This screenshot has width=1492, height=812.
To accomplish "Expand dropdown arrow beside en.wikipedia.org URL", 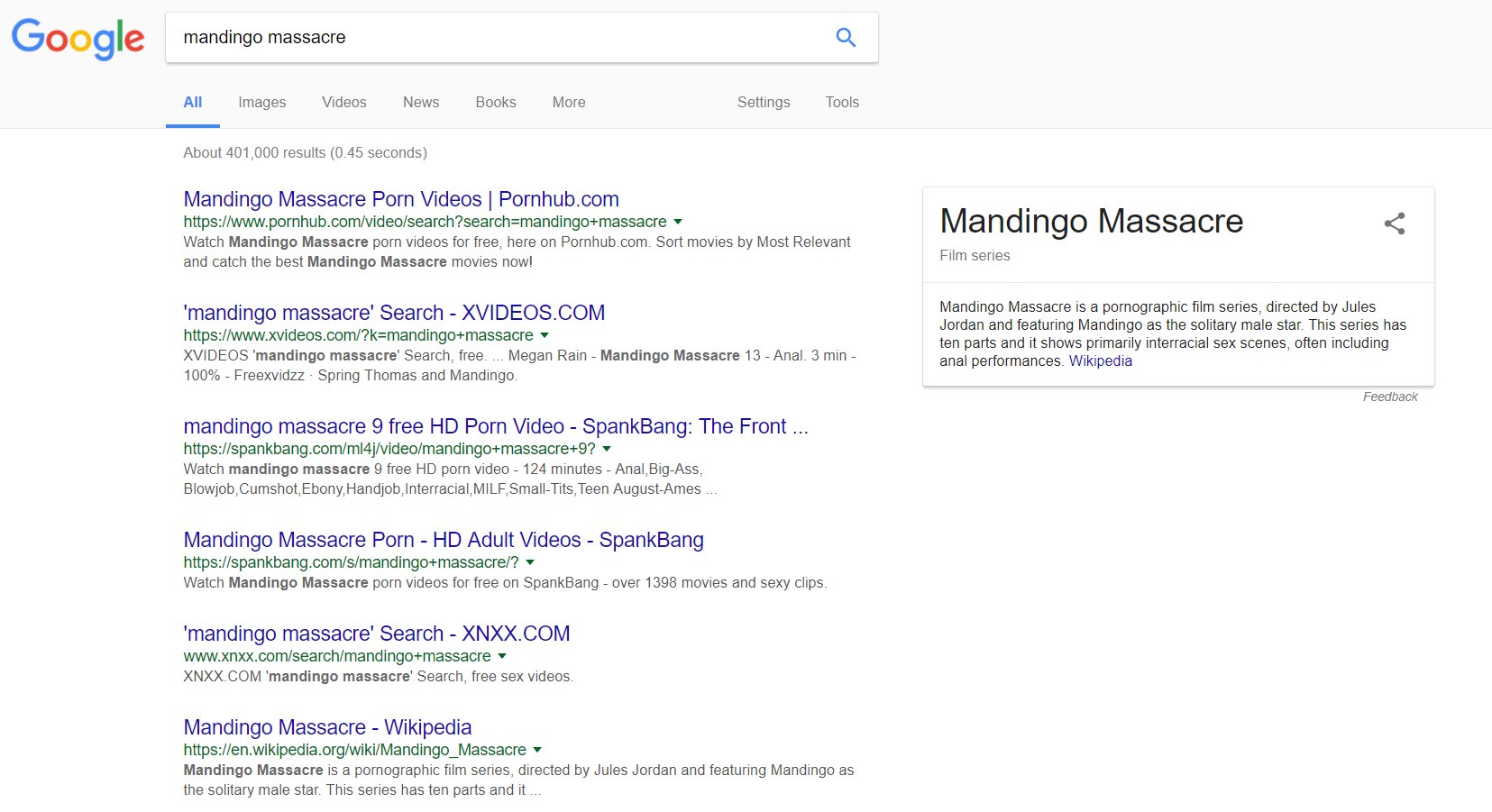I will click(537, 750).
